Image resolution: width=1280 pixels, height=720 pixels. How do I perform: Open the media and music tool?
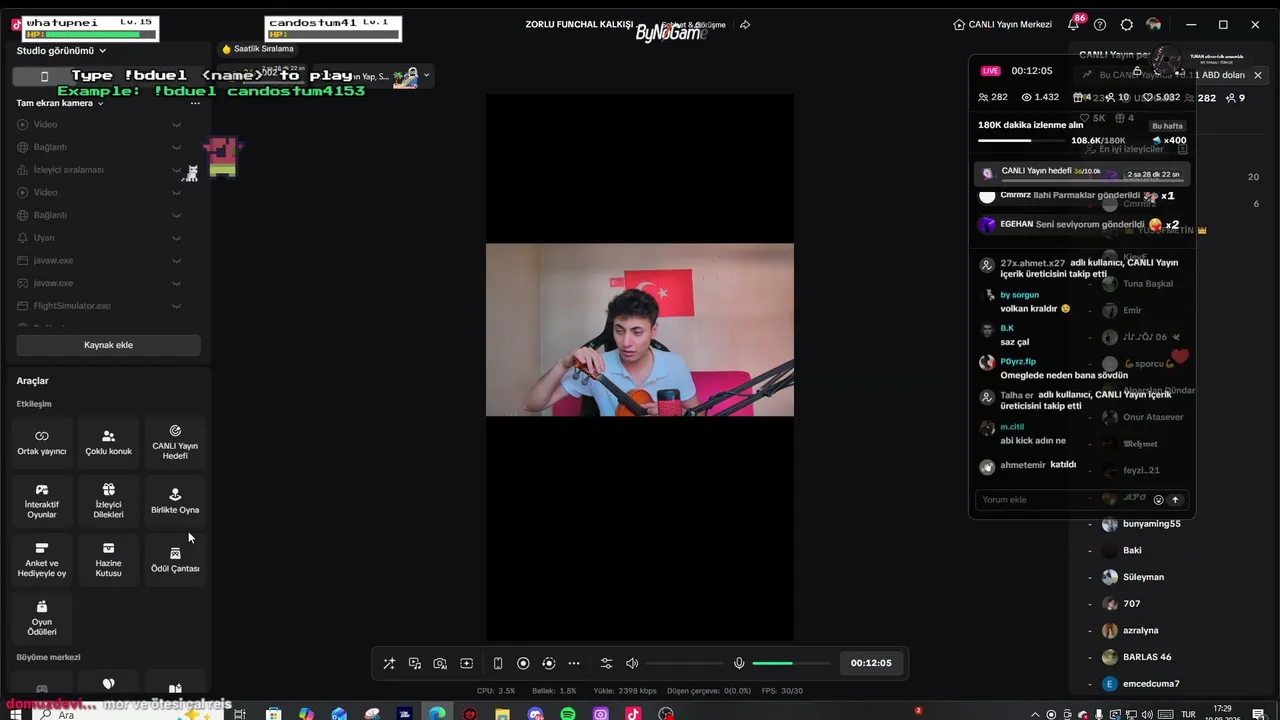pos(415,663)
